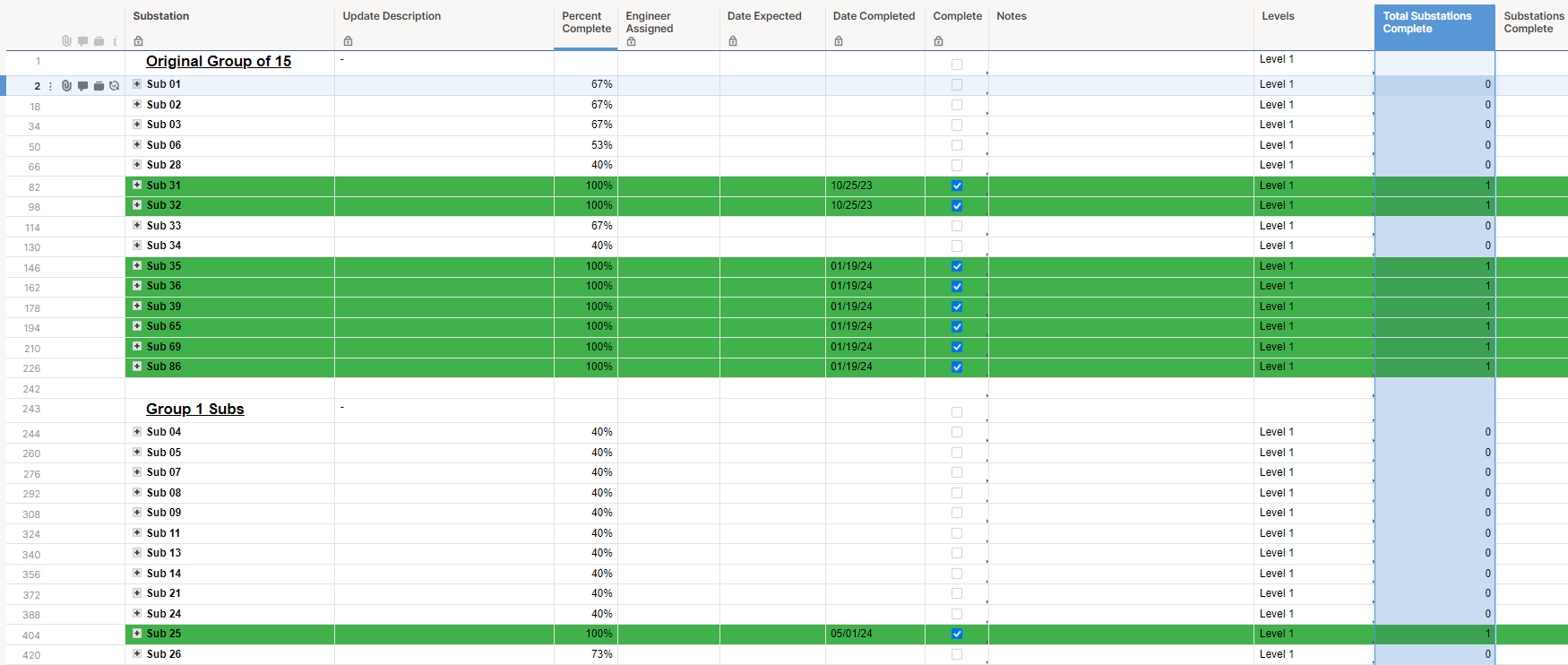Expand the Sub 28 row

137,164
